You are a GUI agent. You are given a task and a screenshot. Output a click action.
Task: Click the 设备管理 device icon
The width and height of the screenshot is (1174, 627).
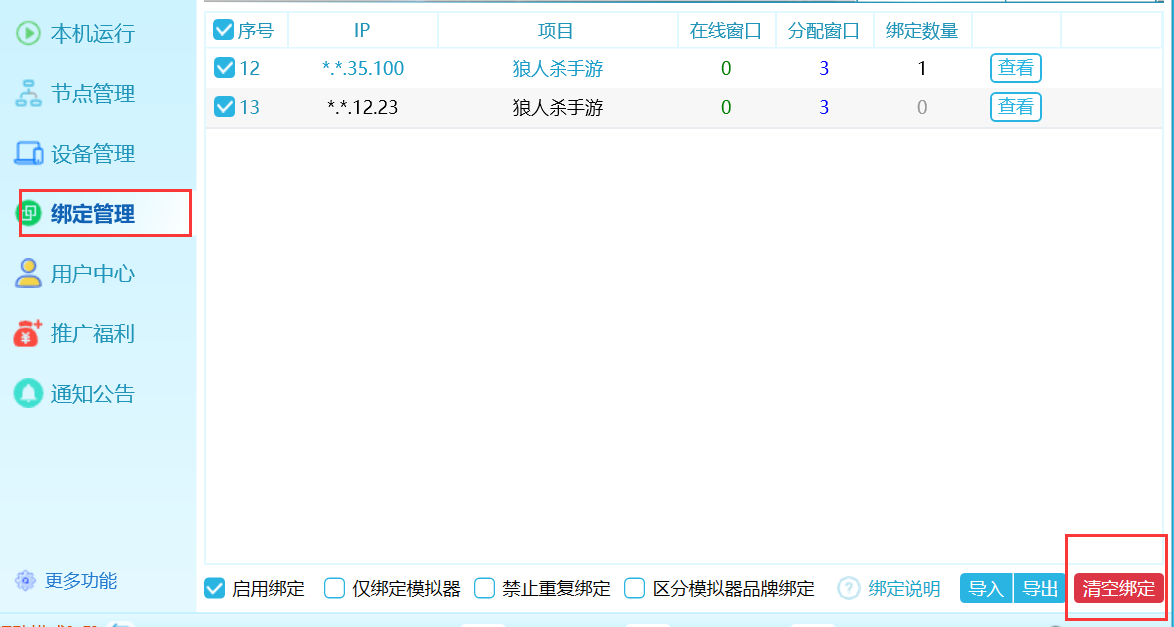tap(28, 153)
